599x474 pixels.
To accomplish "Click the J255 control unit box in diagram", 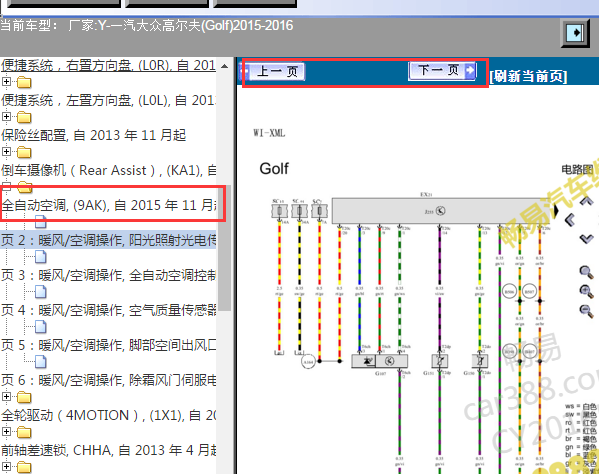I will click(x=442, y=211).
